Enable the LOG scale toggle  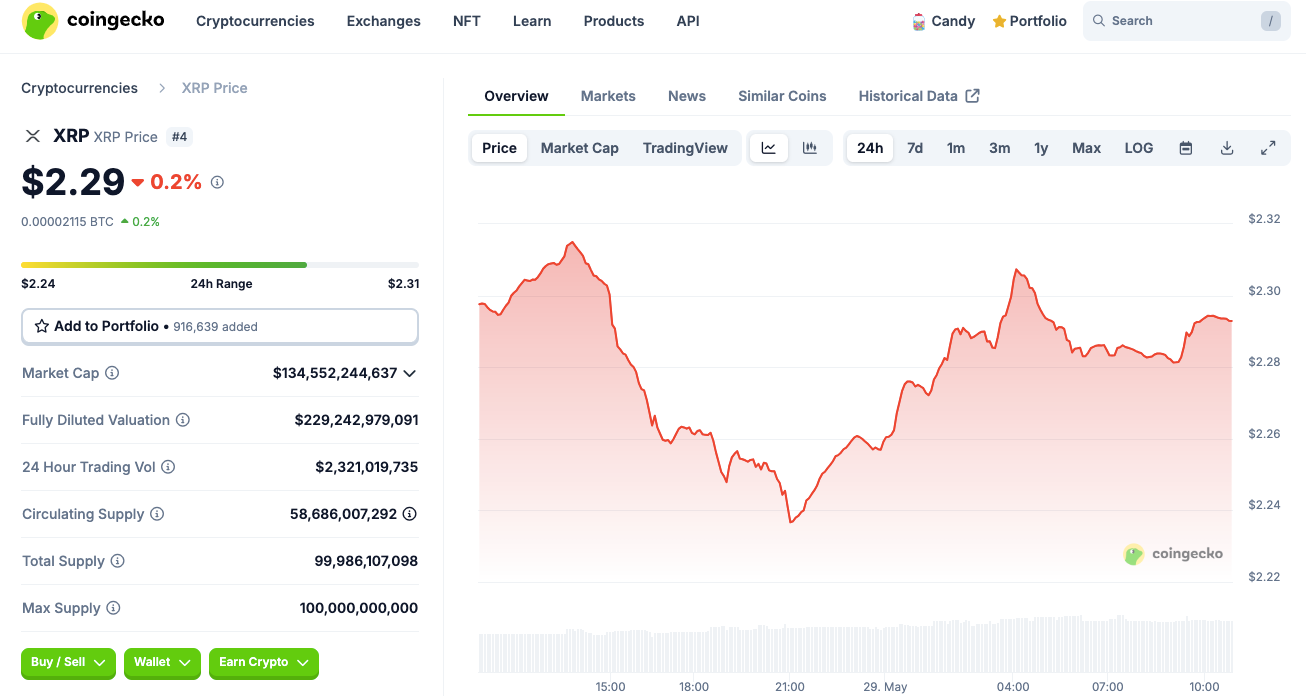pos(1139,148)
